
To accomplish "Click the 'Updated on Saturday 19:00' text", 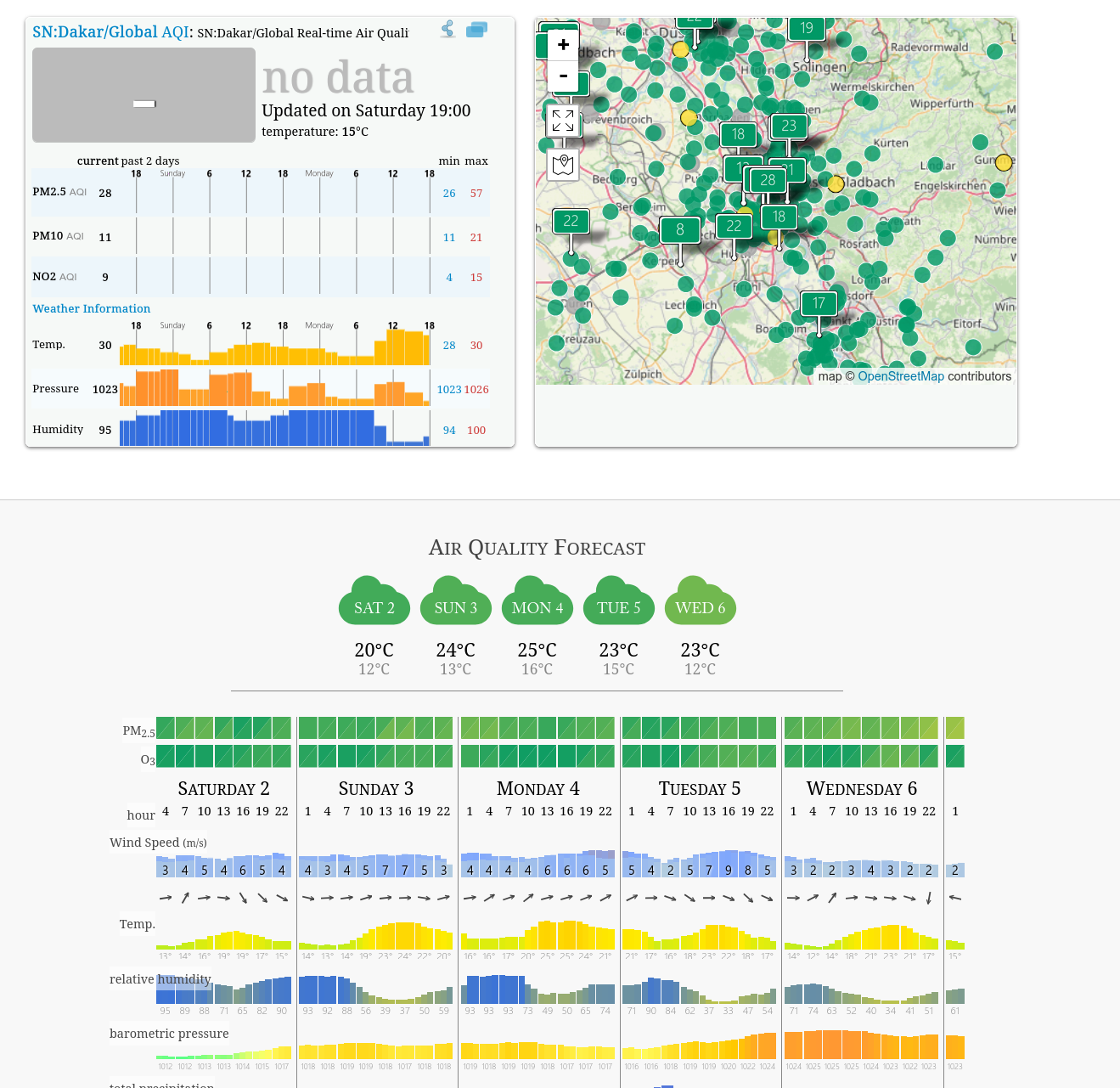I will [x=366, y=110].
